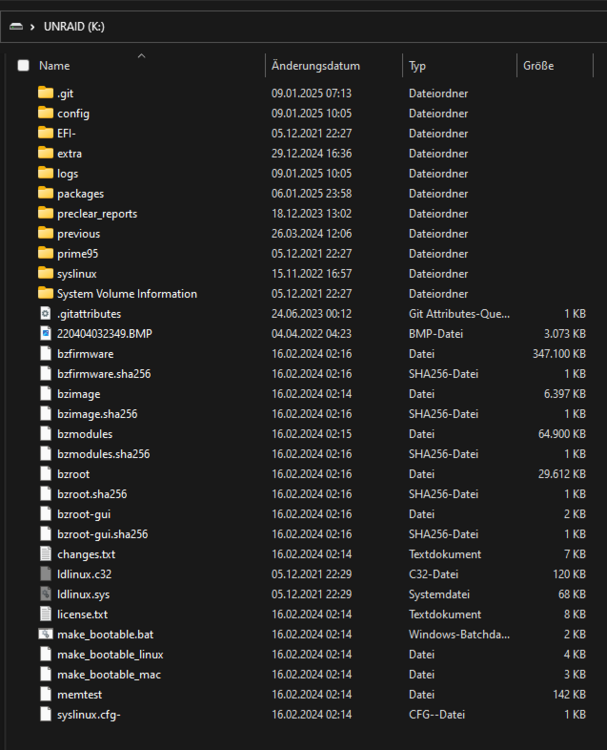The width and height of the screenshot is (607, 750).
Task: Click the date 15.11.2022 16:57 of syslinux
Action: tap(311, 274)
